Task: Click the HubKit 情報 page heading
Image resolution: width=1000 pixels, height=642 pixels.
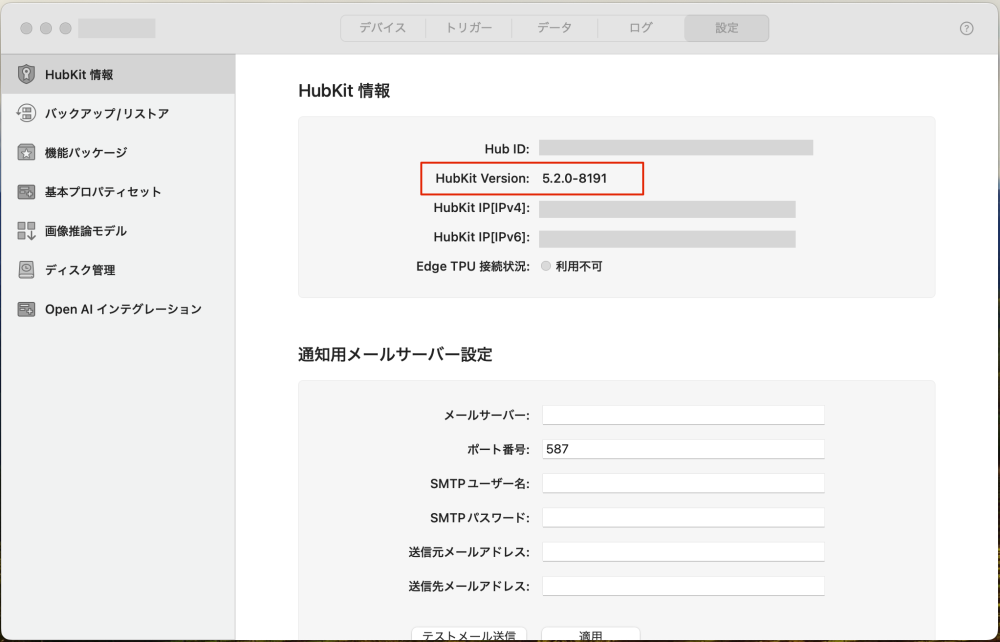Action: [x=344, y=91]
